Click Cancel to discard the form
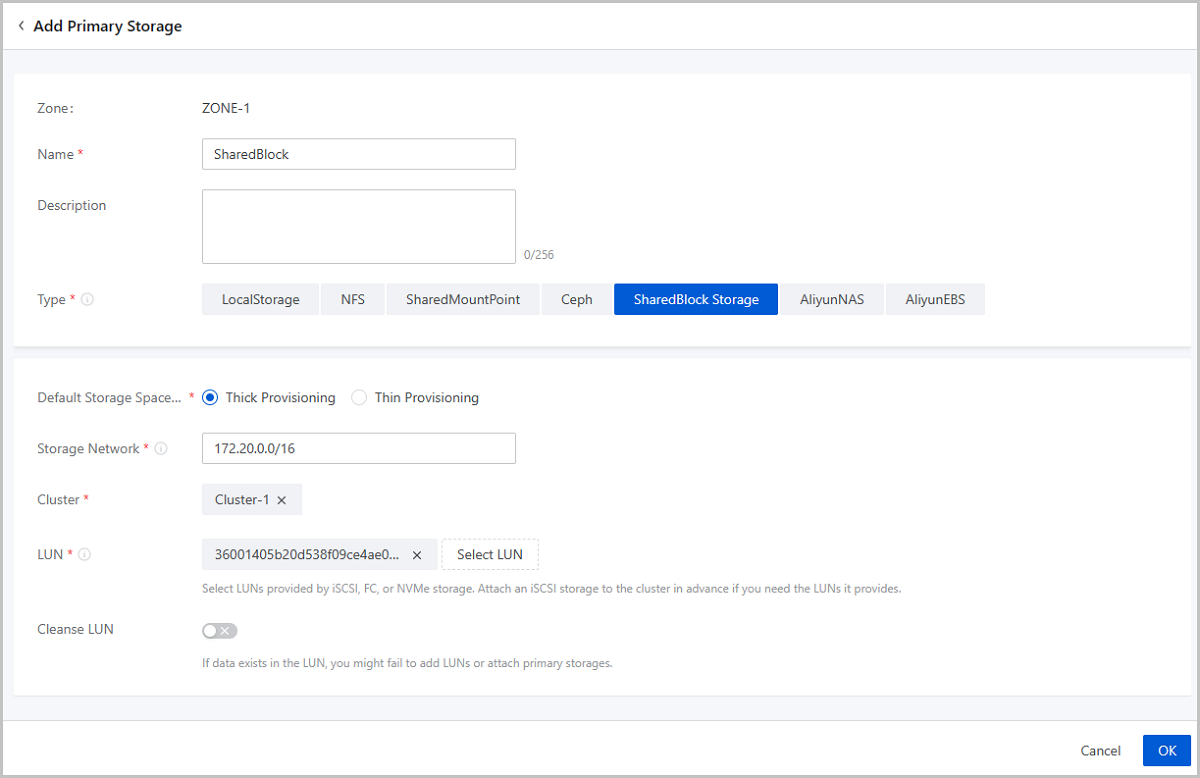The width and height of the screenshot is (1200, 778). [1100, 750]
